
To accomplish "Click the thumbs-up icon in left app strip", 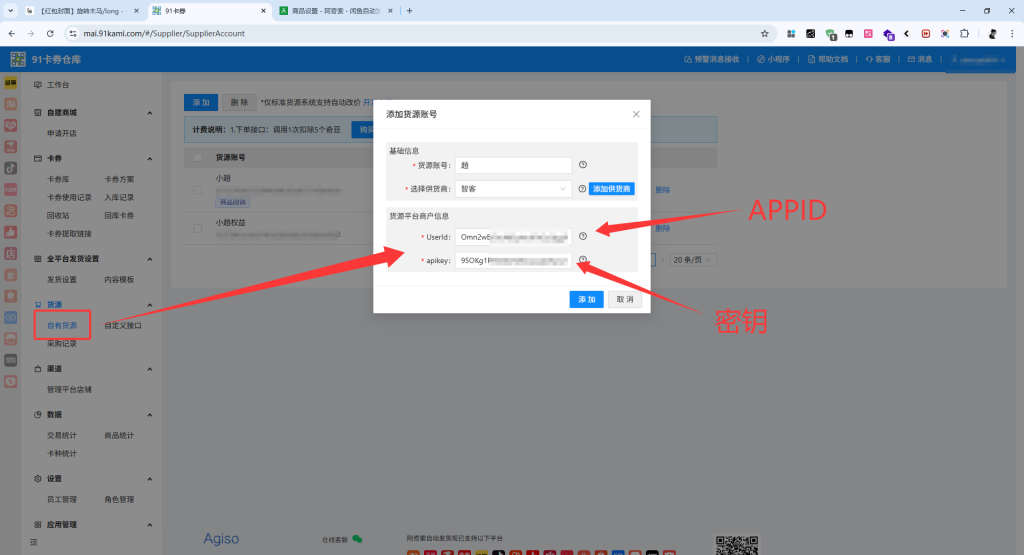I will (10, 232).
